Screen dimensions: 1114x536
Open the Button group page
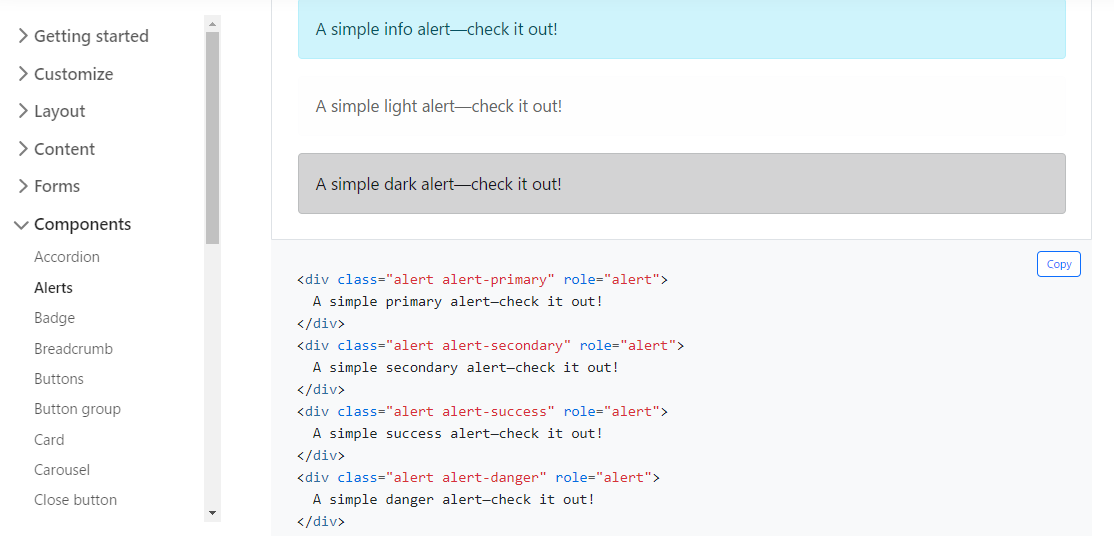(x=77, y=409)
